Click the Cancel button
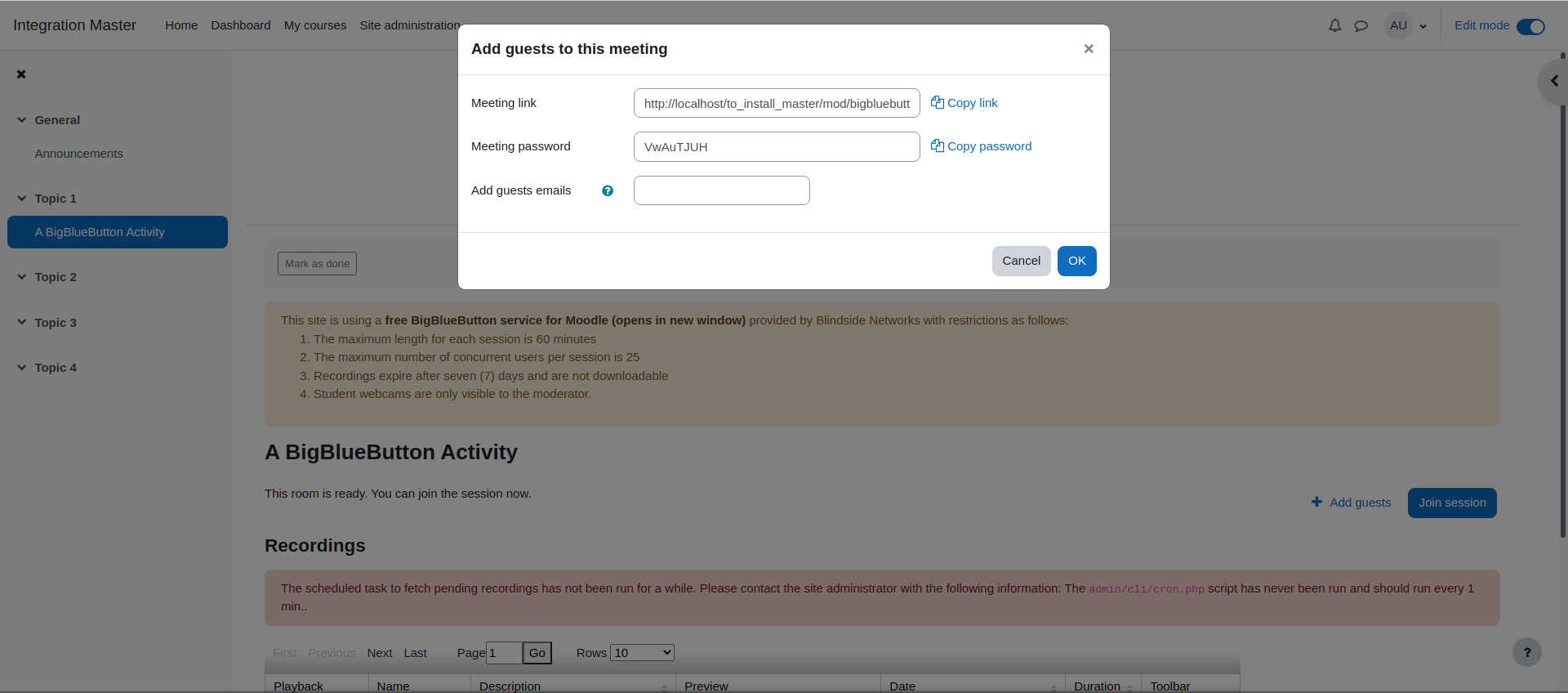The image size is (1568, 693). tap(1021, 261)
